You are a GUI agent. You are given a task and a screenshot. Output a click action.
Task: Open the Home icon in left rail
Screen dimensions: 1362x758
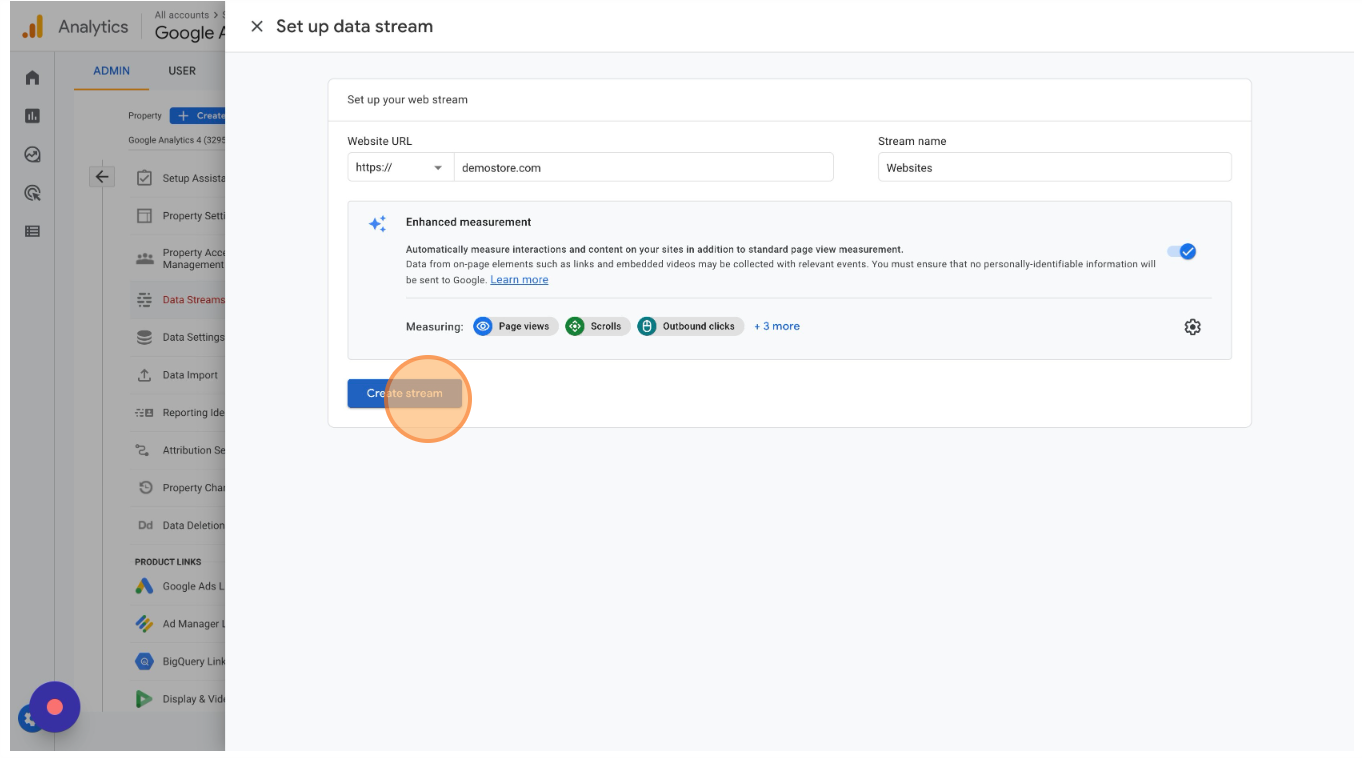coord(32,78)
